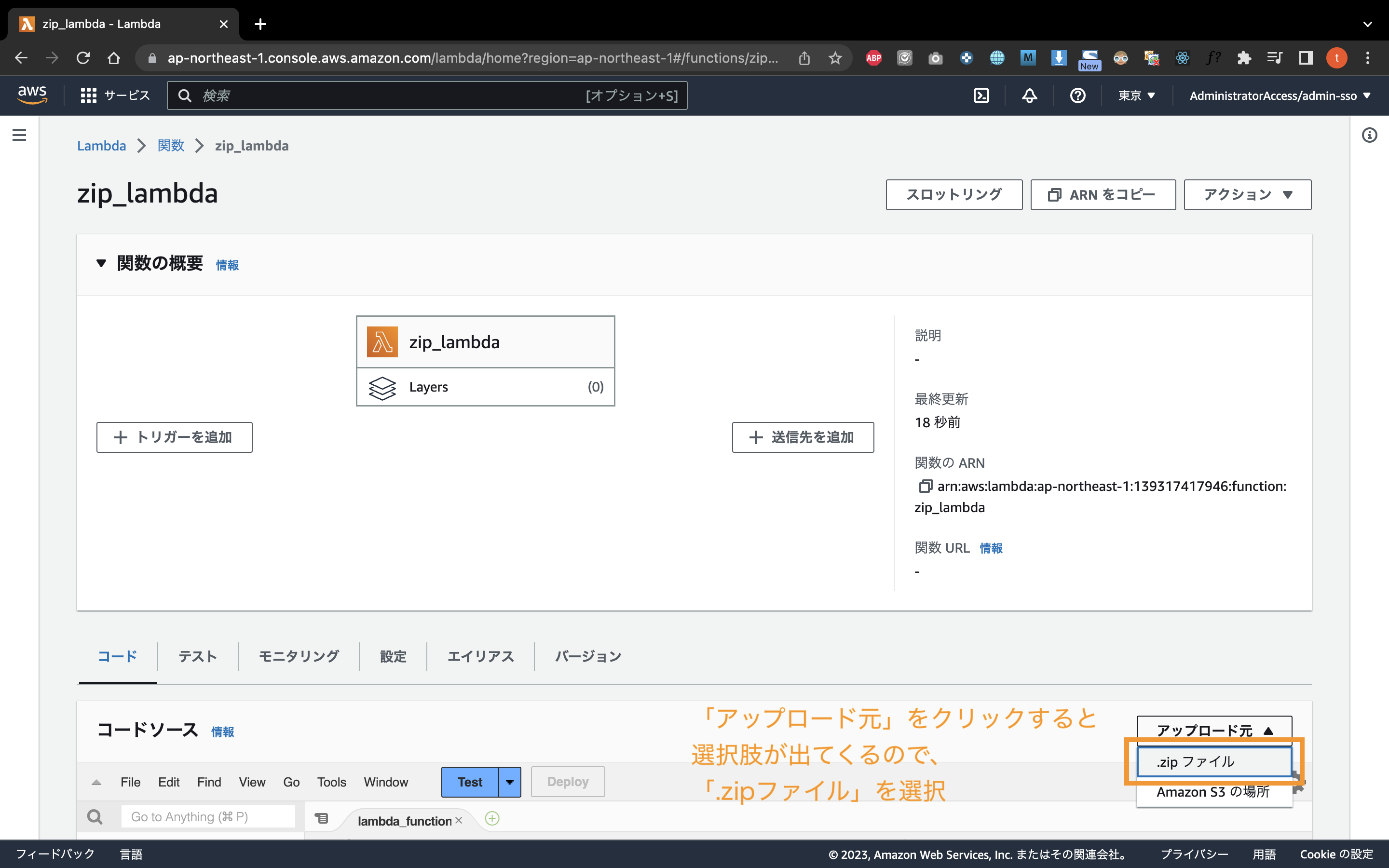Open the Test button dropdown arrow

pos(508,781)
